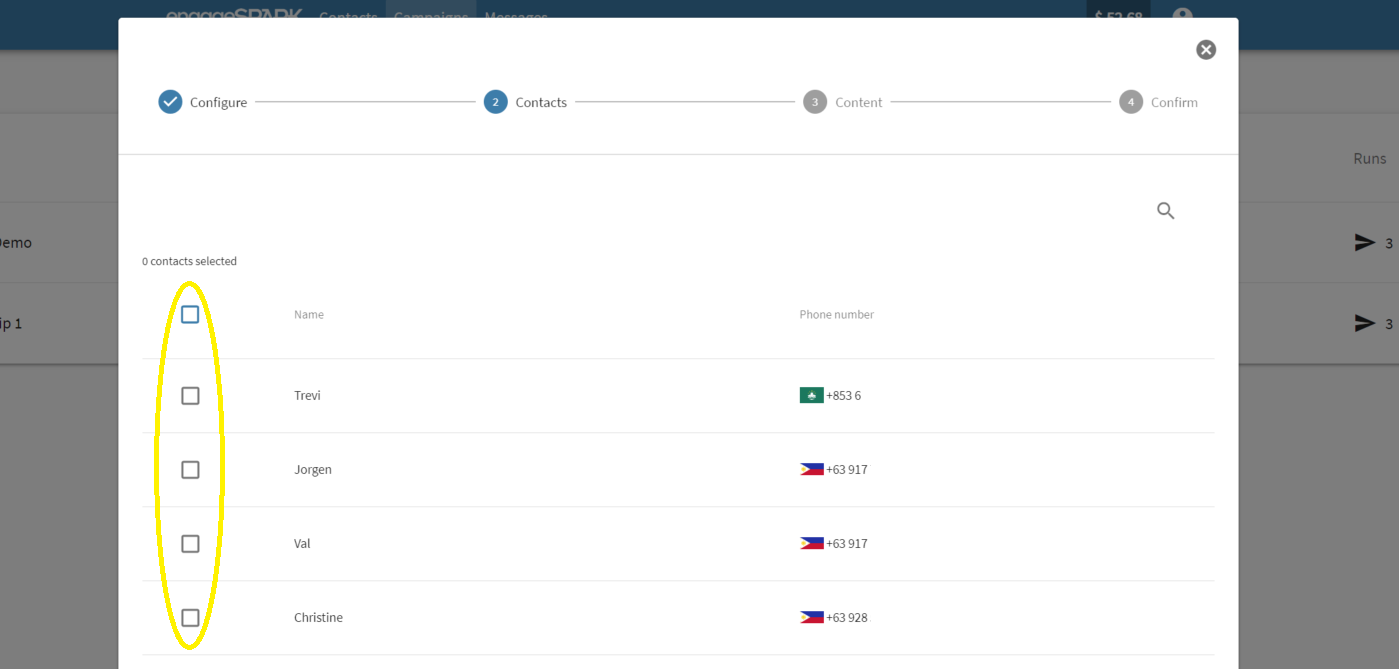Click the send arrow in Demo row
Image resolution: width=1399 pixels, height=669 pixels.
coord(1364,242)
